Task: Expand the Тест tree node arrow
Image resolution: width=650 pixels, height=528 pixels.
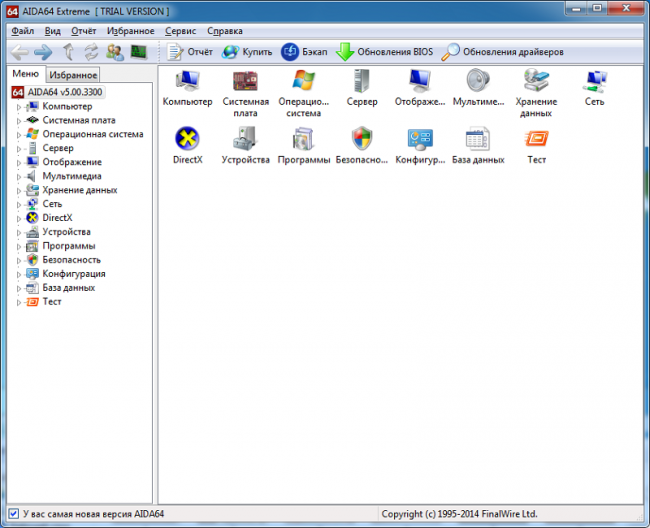Action: 19,302
